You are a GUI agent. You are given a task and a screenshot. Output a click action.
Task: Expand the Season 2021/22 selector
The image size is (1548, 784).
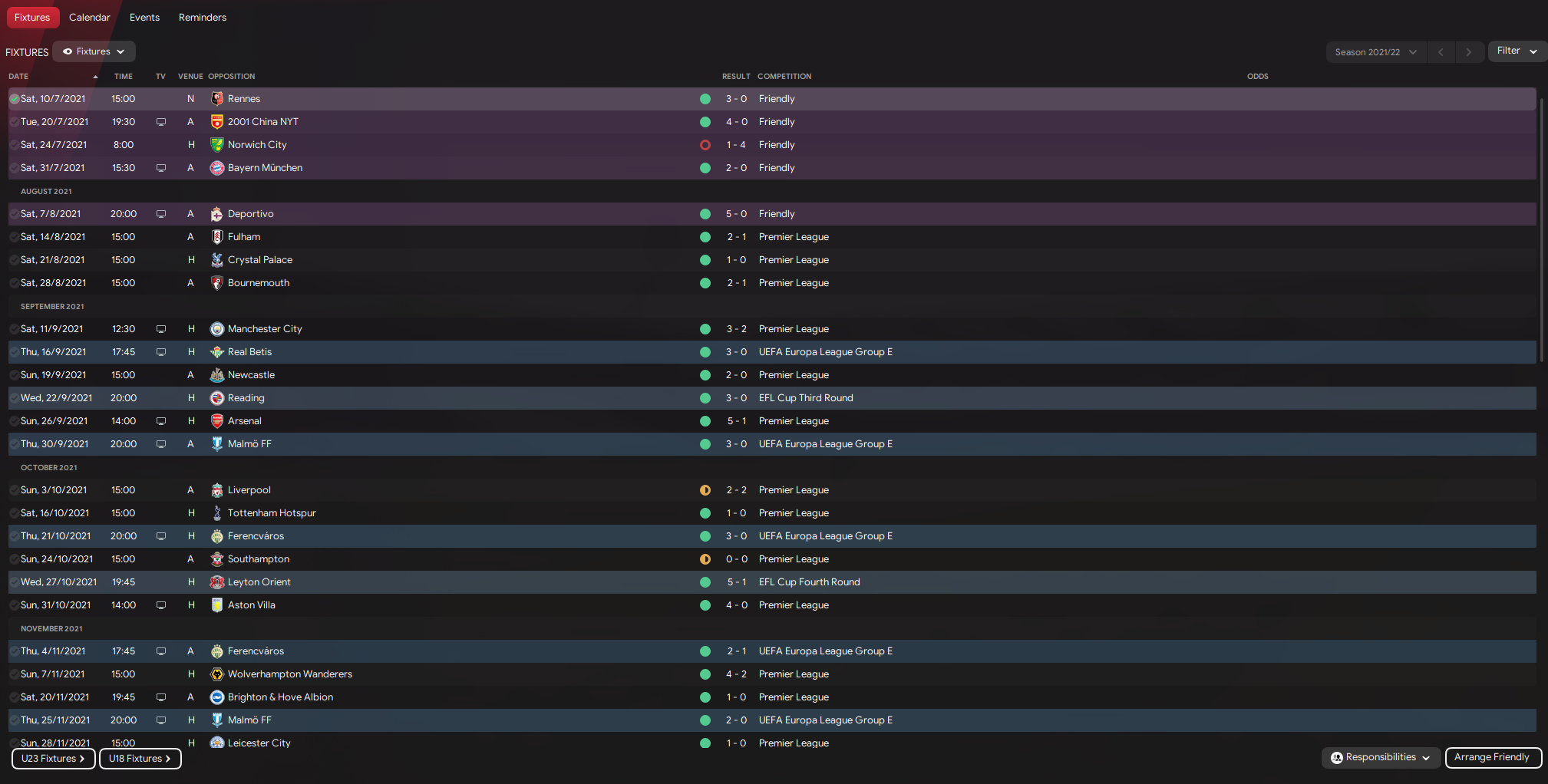(1375, 52)
